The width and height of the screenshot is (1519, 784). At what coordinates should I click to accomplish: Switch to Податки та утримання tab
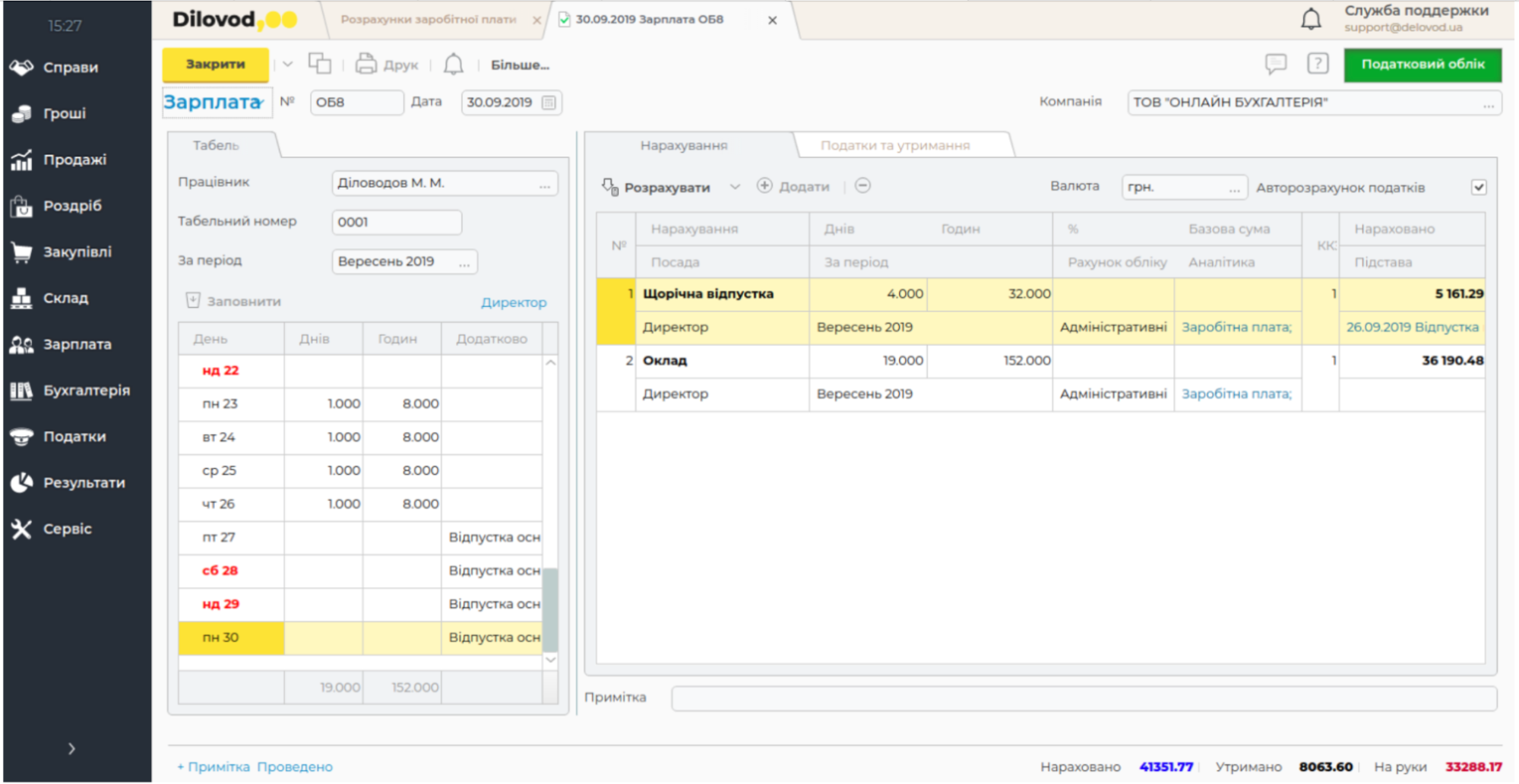tap(894, 145)
